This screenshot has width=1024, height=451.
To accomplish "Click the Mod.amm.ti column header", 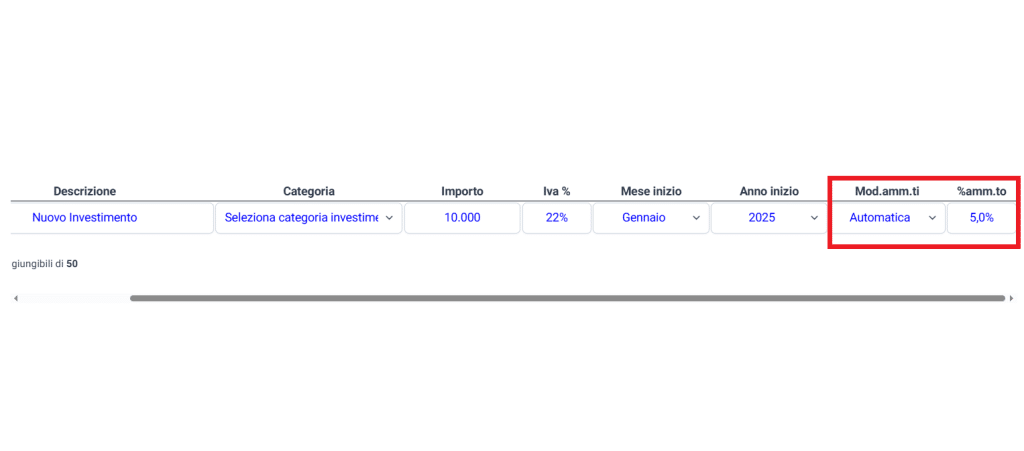I will 886,191.
